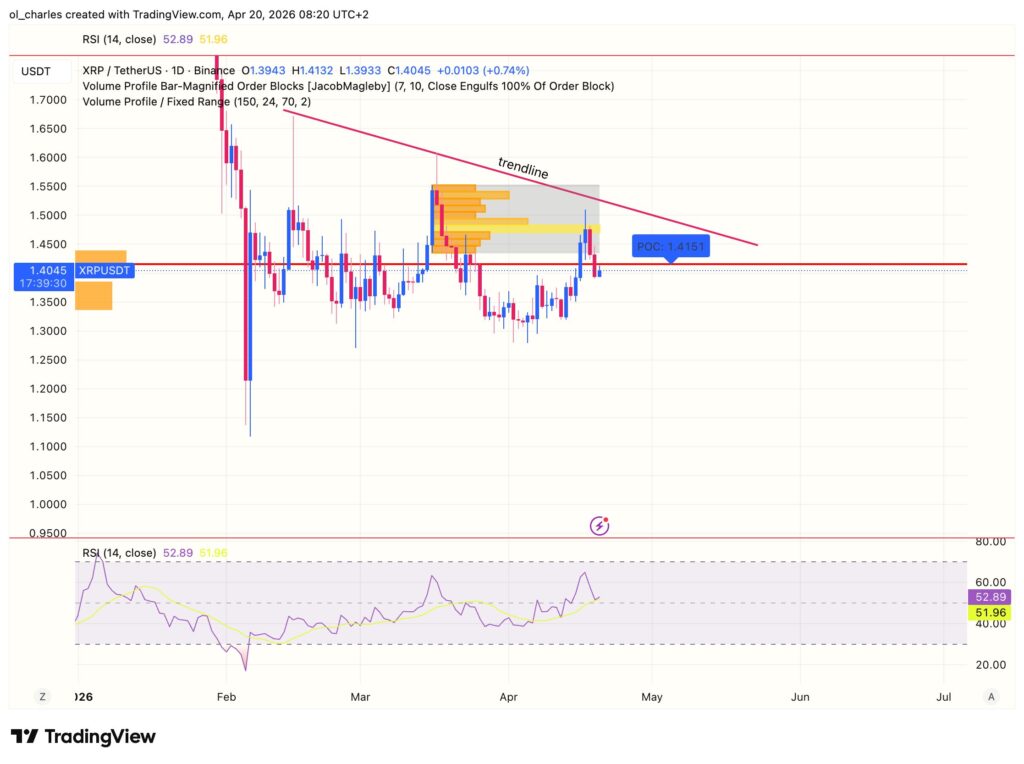Image resolution: width=1024 pixels, height=764 pixels.
Task: Click the yellow 51.96 RSI axis label
Action: point(989,611)
